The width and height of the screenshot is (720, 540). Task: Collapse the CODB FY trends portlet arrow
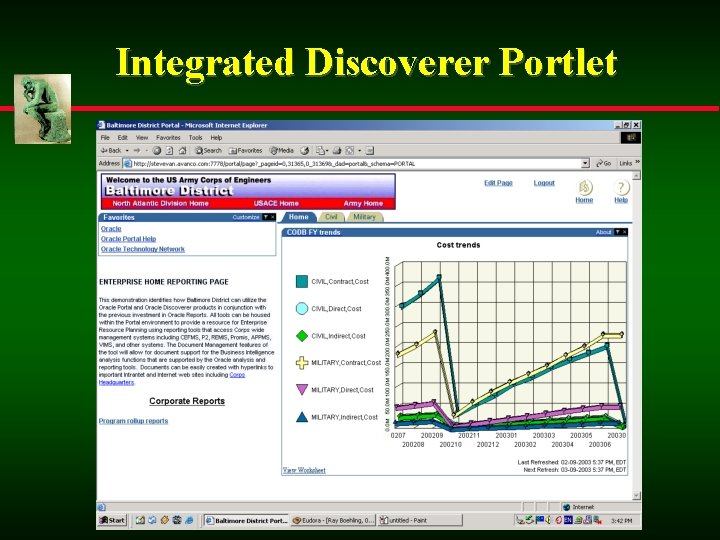pyautogui.click(x=618, y=232)
